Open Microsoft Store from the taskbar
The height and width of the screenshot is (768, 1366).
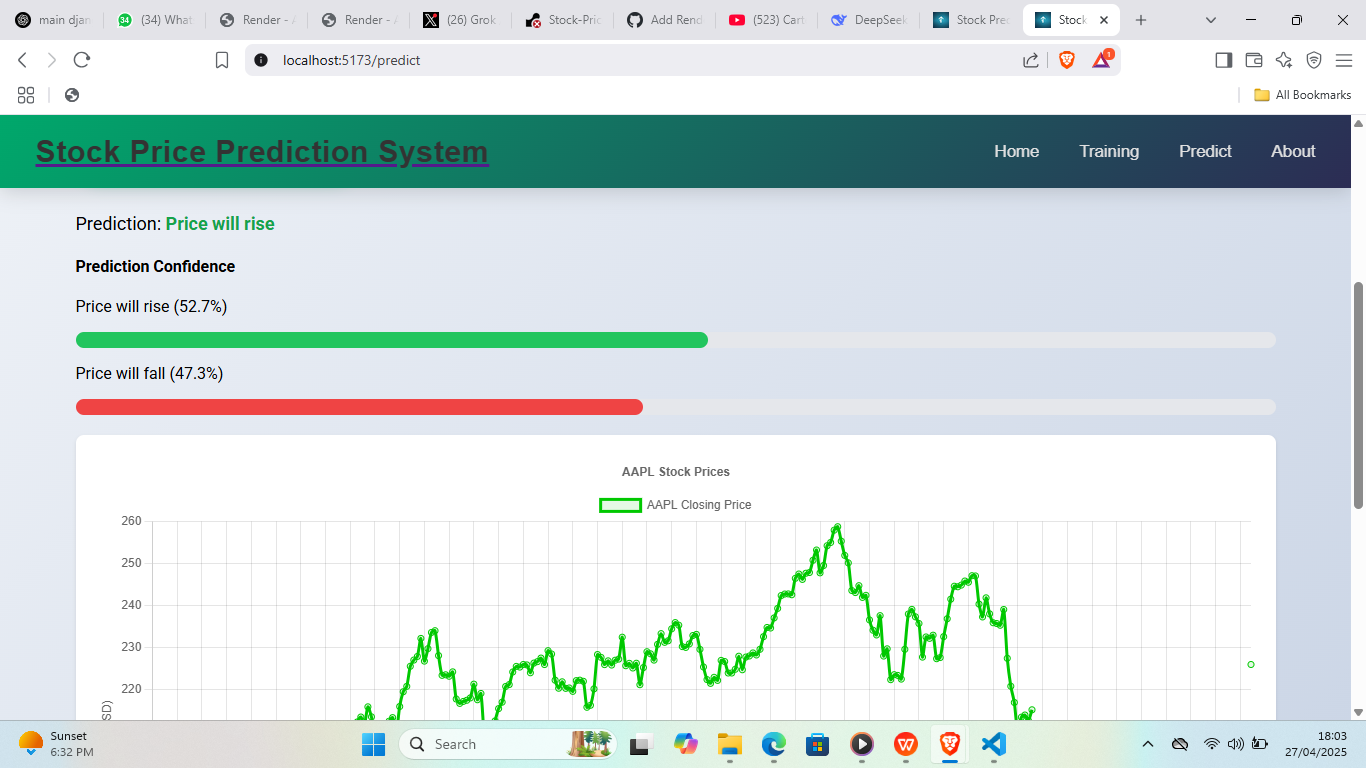click(x=817, y=744)
